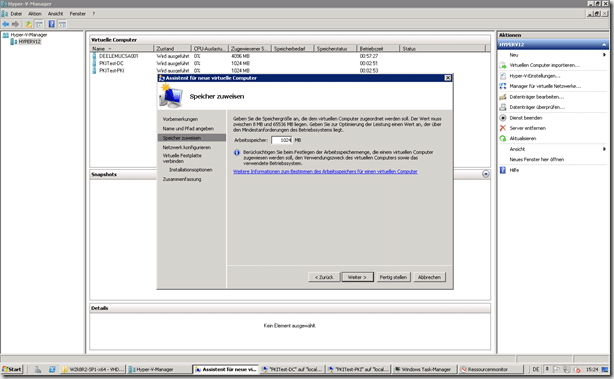This screenshot has width=614, height=379.
Task: Click the DEELEMUCSA001 virtual machine icon
Action: click(94, 56)
